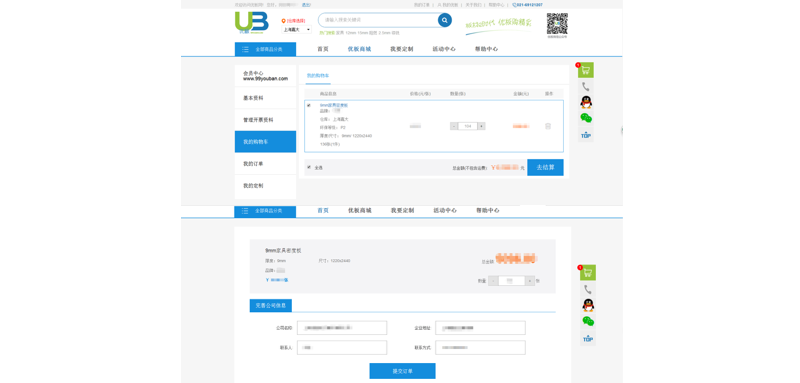Decrease order form 数量 with minus button
The height and width of the screenshot is (383, 800).
(x=493, y=280)
